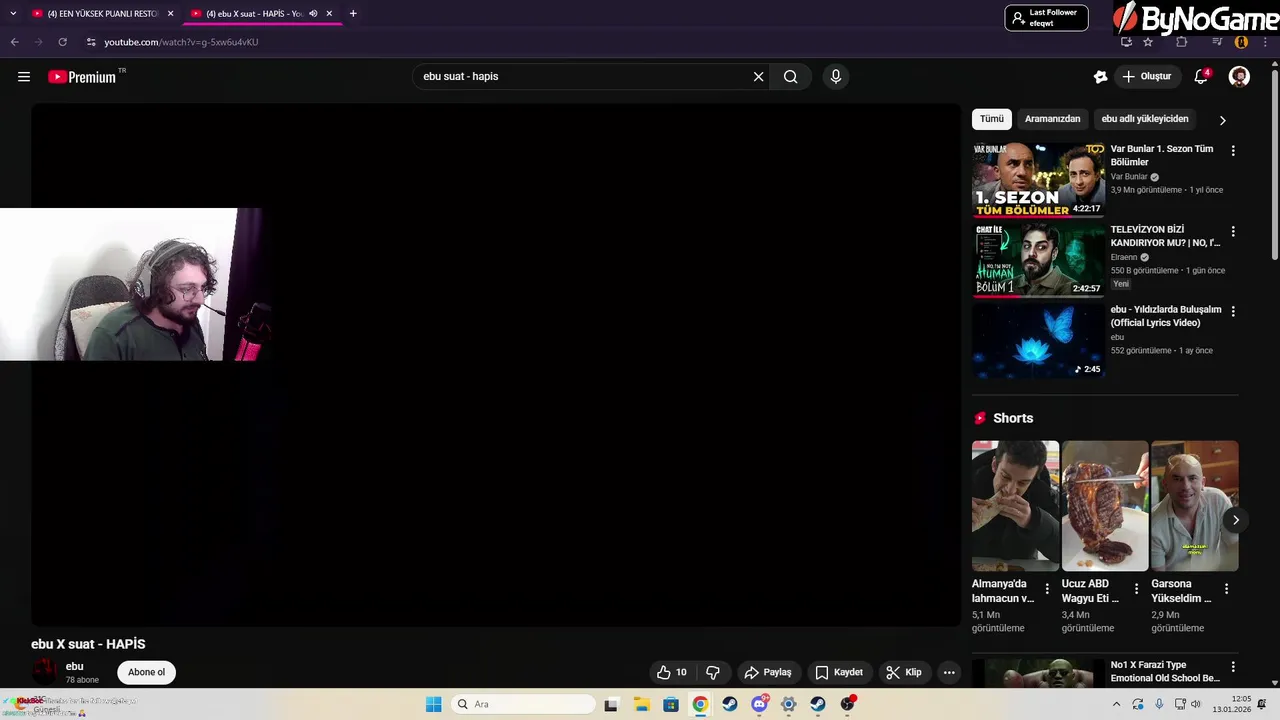Switch to EEN YÜKSEK PUANLI tab
This screenshot has height=720, width=1280.
(x=101, y=14)
